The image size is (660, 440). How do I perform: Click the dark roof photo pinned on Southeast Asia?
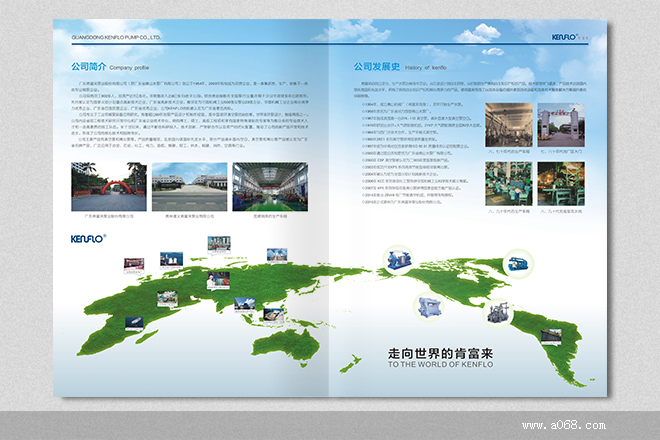(x=244, y=304)
